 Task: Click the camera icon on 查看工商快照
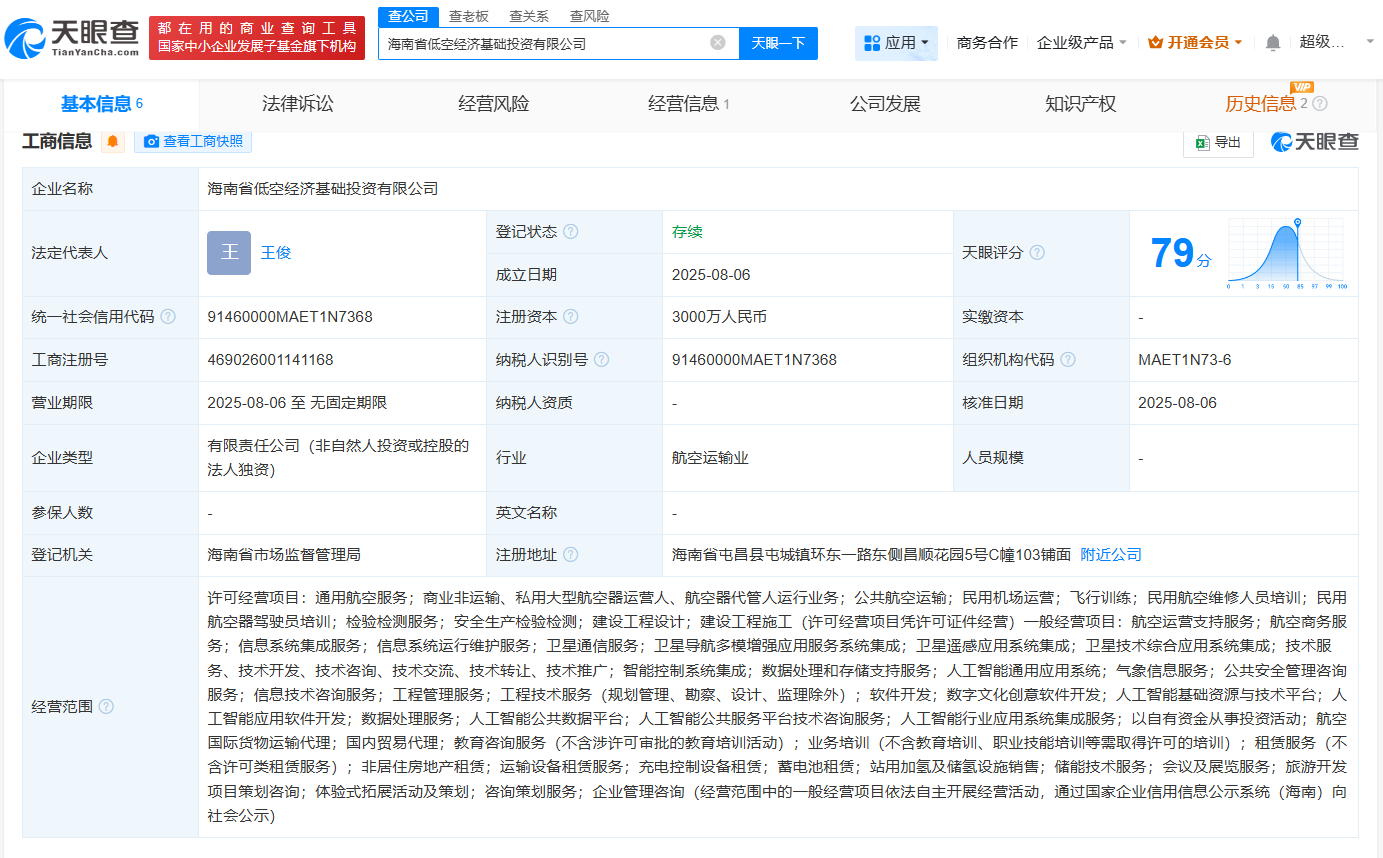151,141
